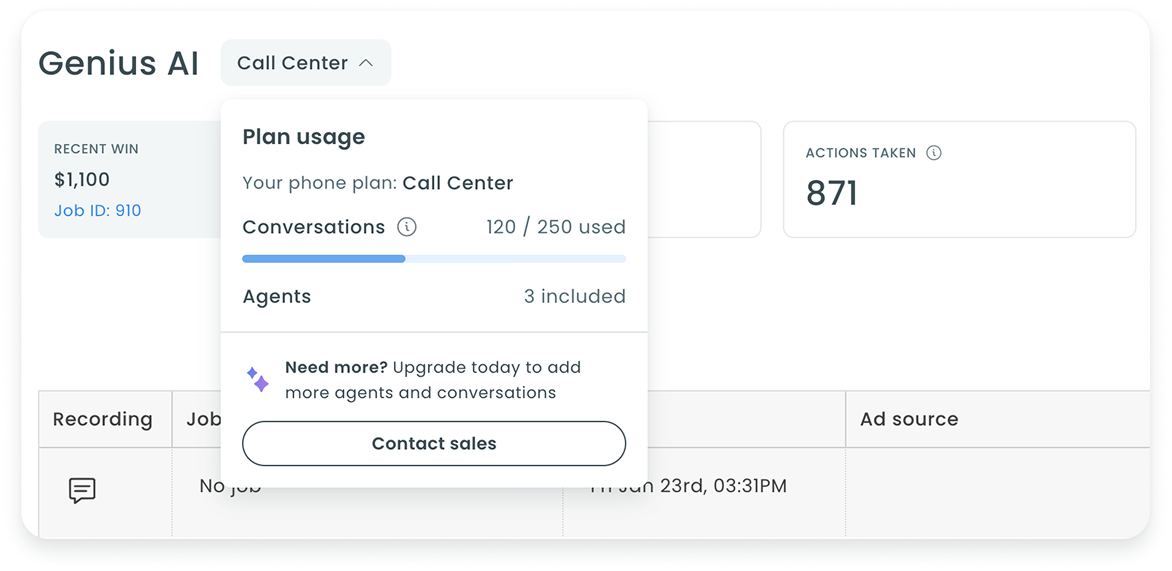1172x571 pixels.
Task: Select the Recording column header
Action: point(103,419)
